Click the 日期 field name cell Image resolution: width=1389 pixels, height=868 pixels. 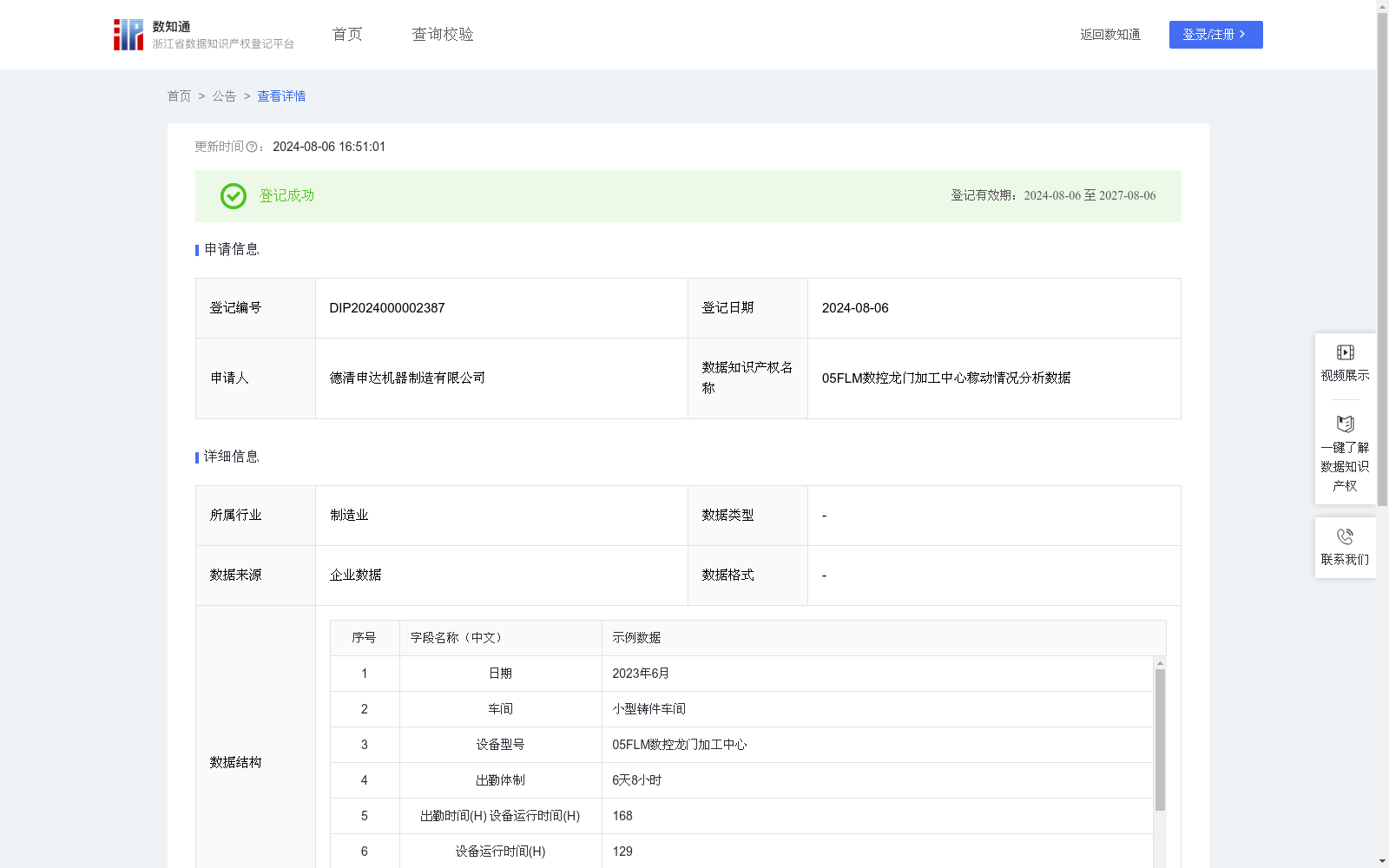pos(500,674)
